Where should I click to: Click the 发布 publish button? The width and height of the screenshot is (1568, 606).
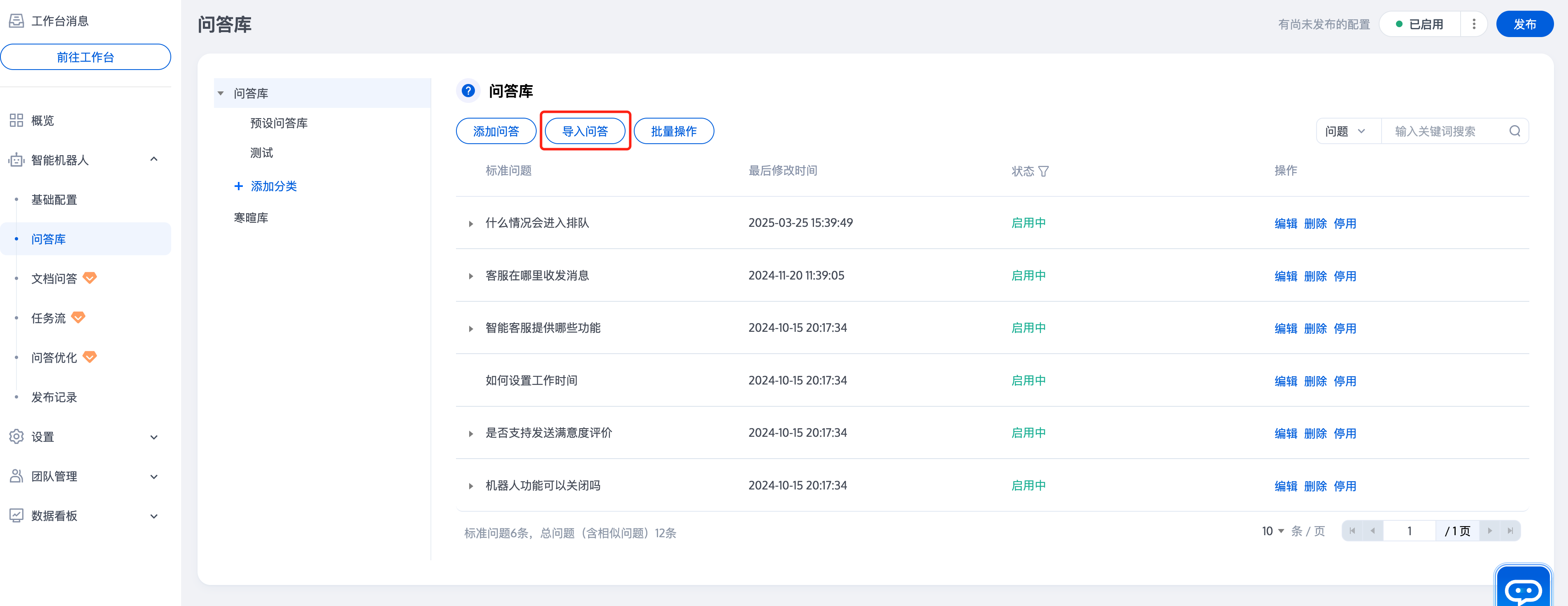1524,24
